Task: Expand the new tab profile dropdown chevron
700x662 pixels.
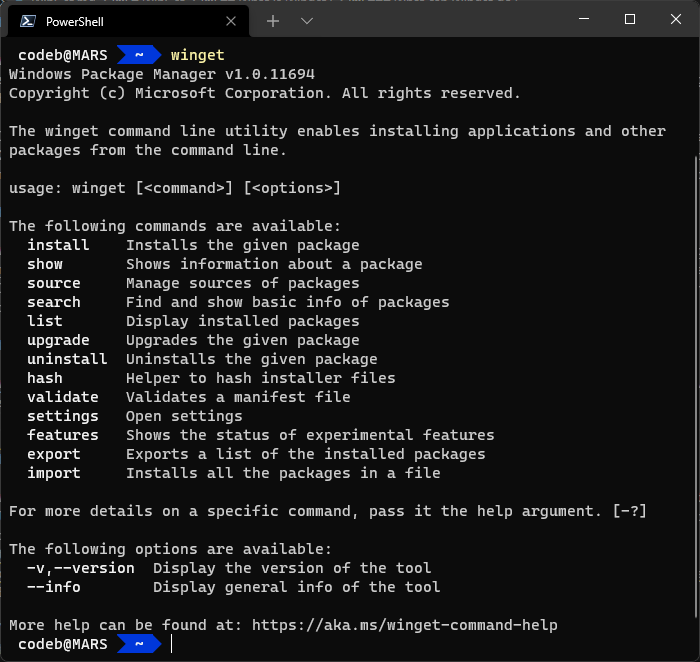Action: click(306, 21)
